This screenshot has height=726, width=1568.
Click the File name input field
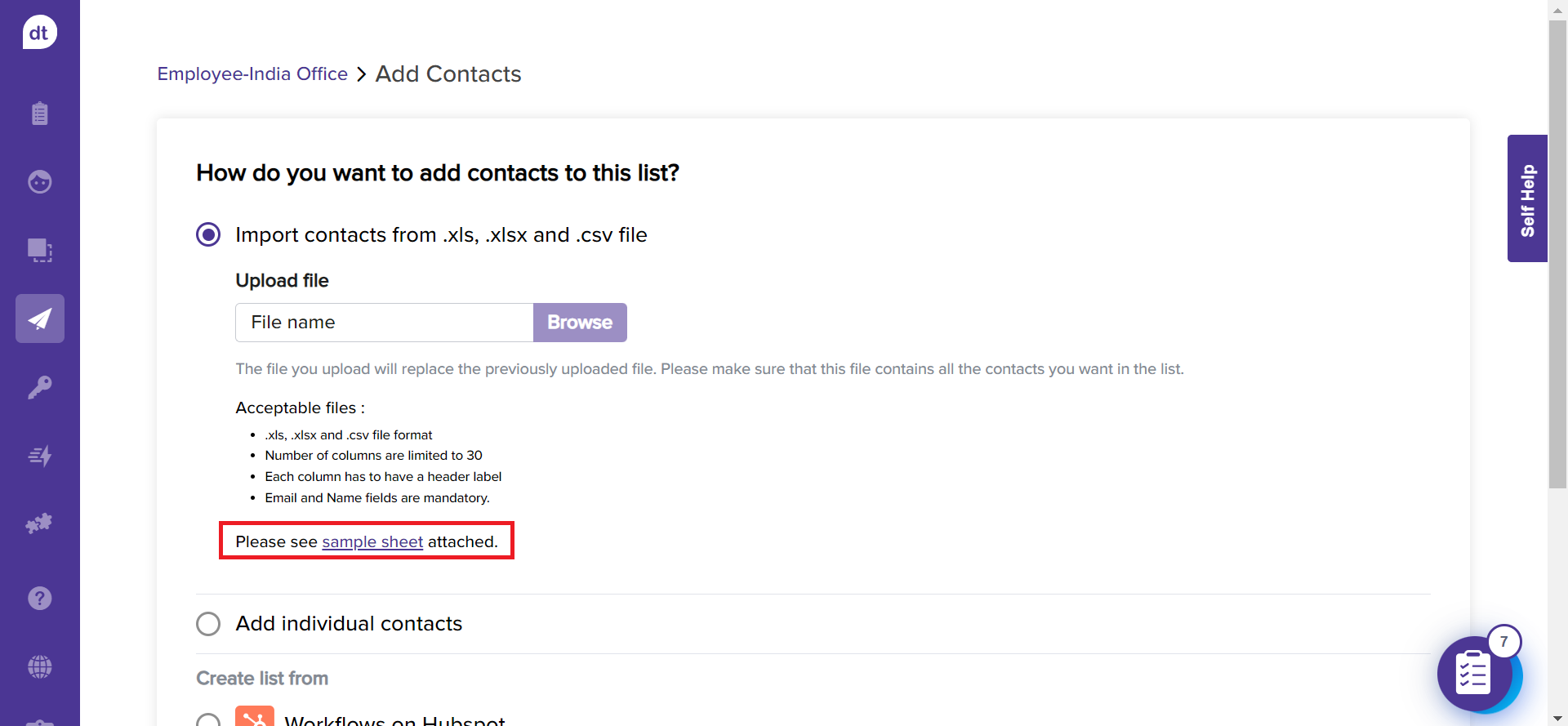(x=384, y=323)
